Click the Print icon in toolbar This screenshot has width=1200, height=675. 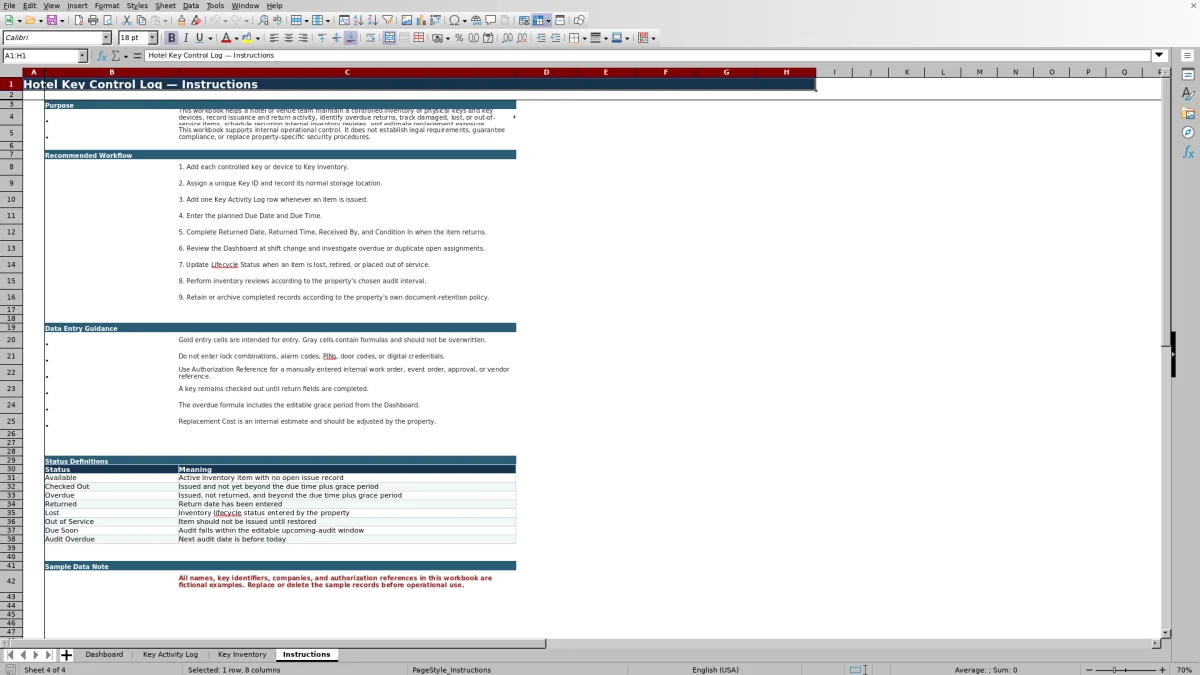tap(93, 20)
